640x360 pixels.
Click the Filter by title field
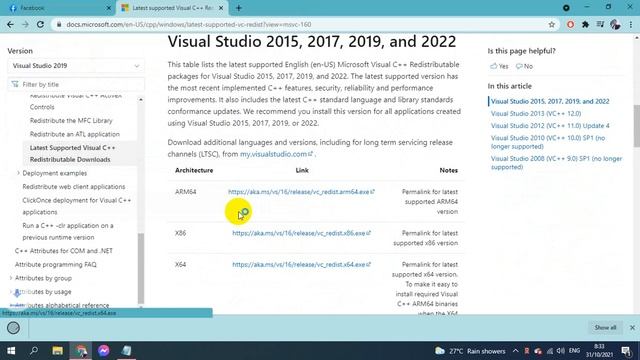[76, 84]
